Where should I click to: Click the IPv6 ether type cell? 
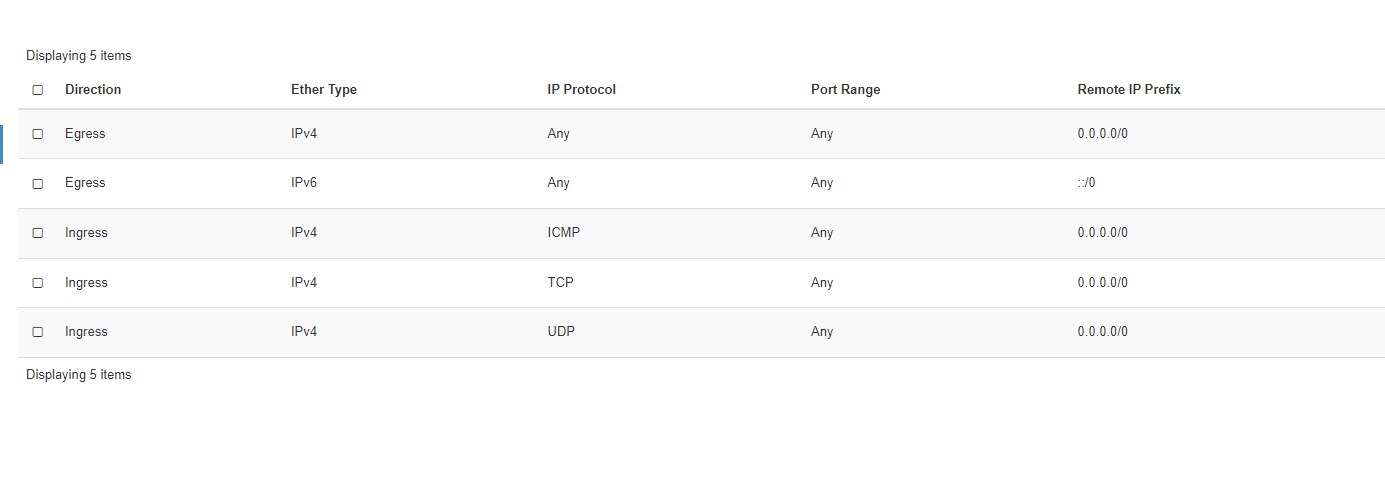(304, 183)
